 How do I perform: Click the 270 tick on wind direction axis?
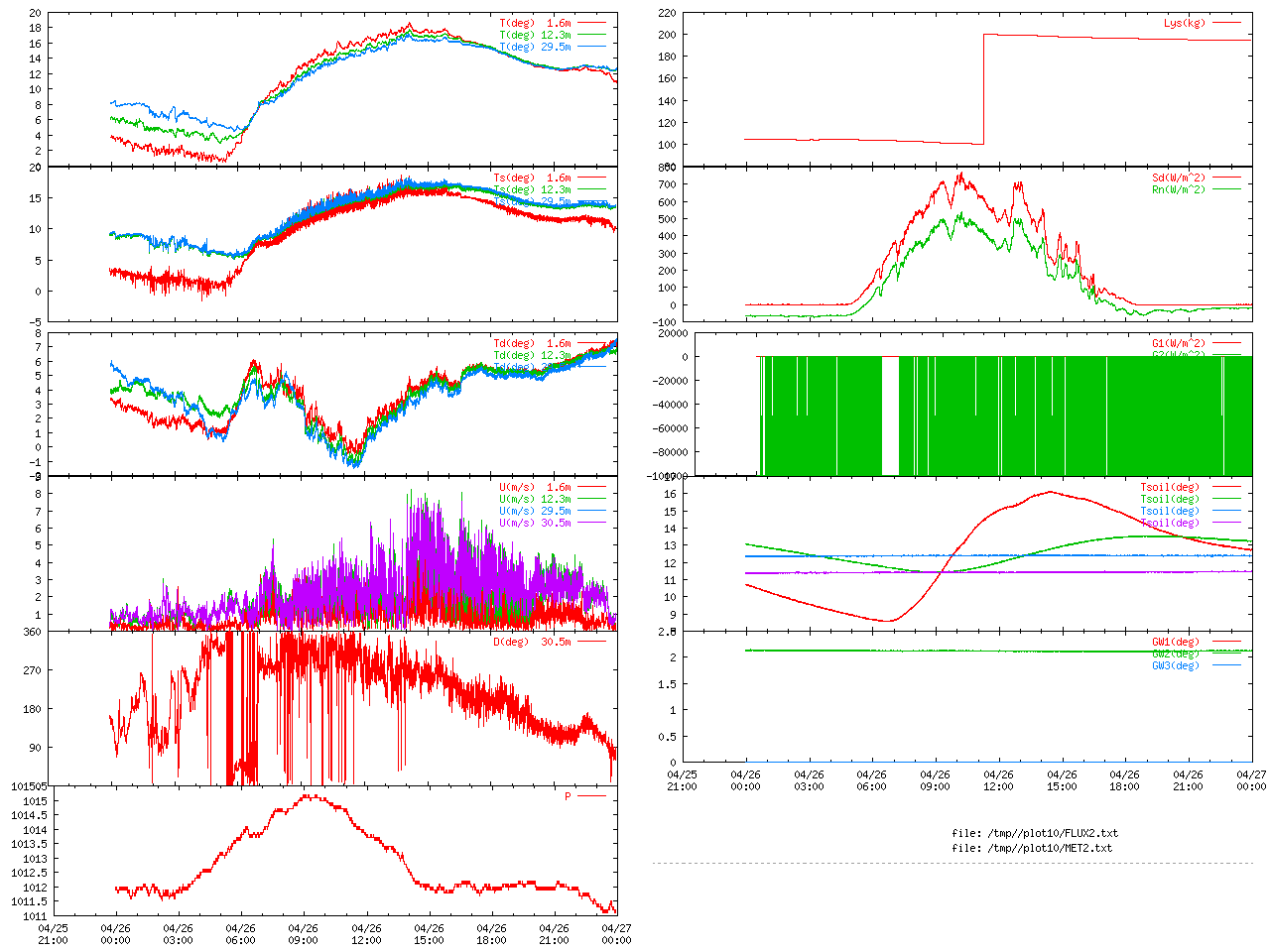coord(32,670)
